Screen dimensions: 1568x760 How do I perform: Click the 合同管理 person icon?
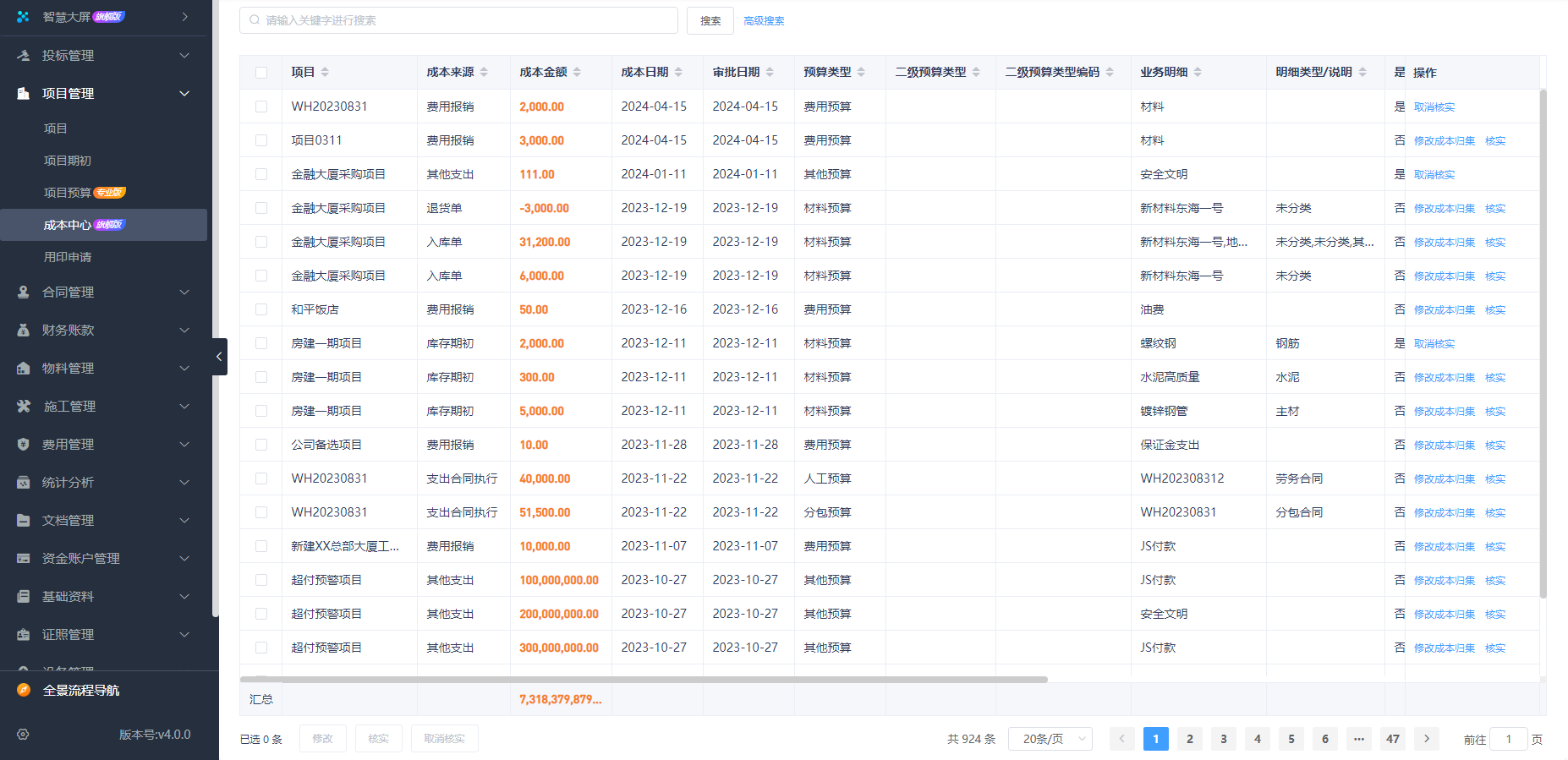click(24, 293)
